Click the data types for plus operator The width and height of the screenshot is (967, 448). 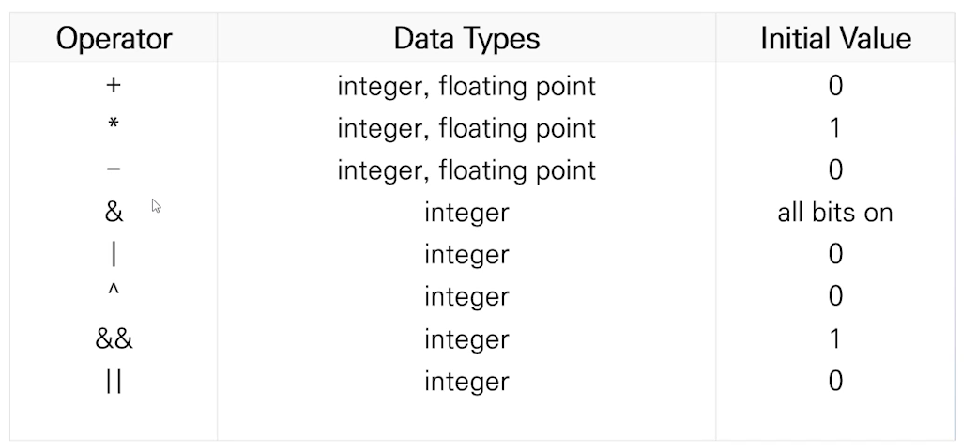click(466, 86)
